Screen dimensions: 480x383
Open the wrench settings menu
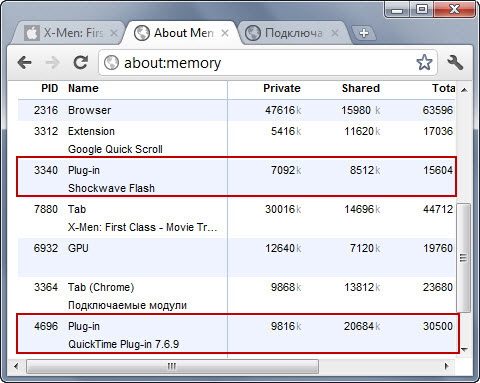[455, 62]
